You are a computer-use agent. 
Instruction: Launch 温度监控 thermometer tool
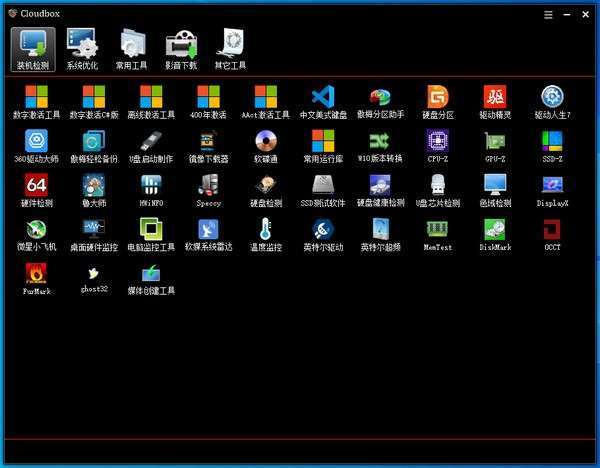(266, 235)
